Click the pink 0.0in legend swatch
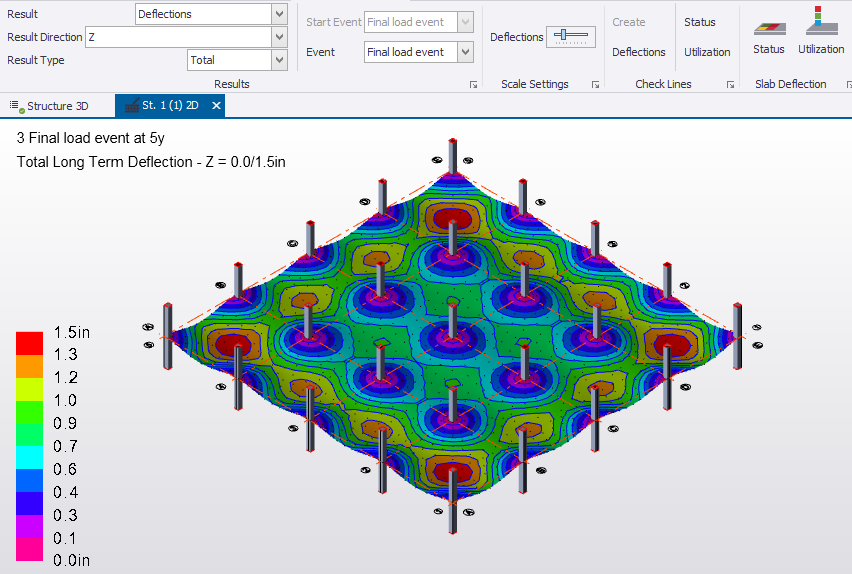852x574 pixels. click(x=30, y=548)
